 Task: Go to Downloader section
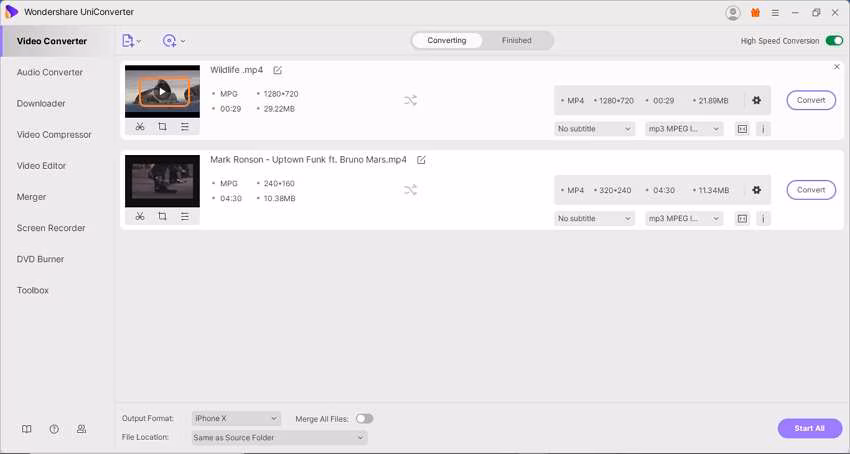tap(41, 103)
